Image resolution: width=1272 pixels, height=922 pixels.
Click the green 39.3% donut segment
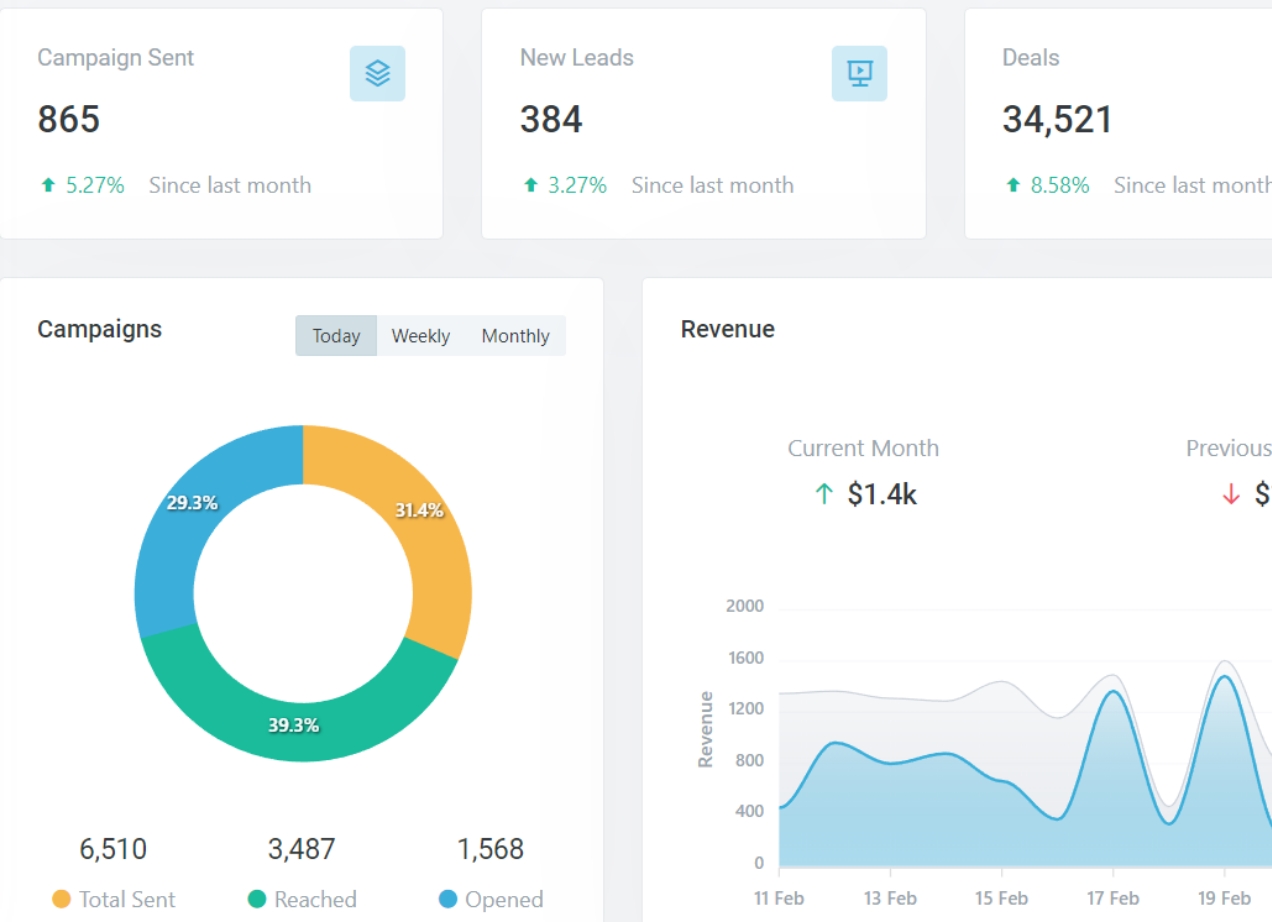coord(293,725)
